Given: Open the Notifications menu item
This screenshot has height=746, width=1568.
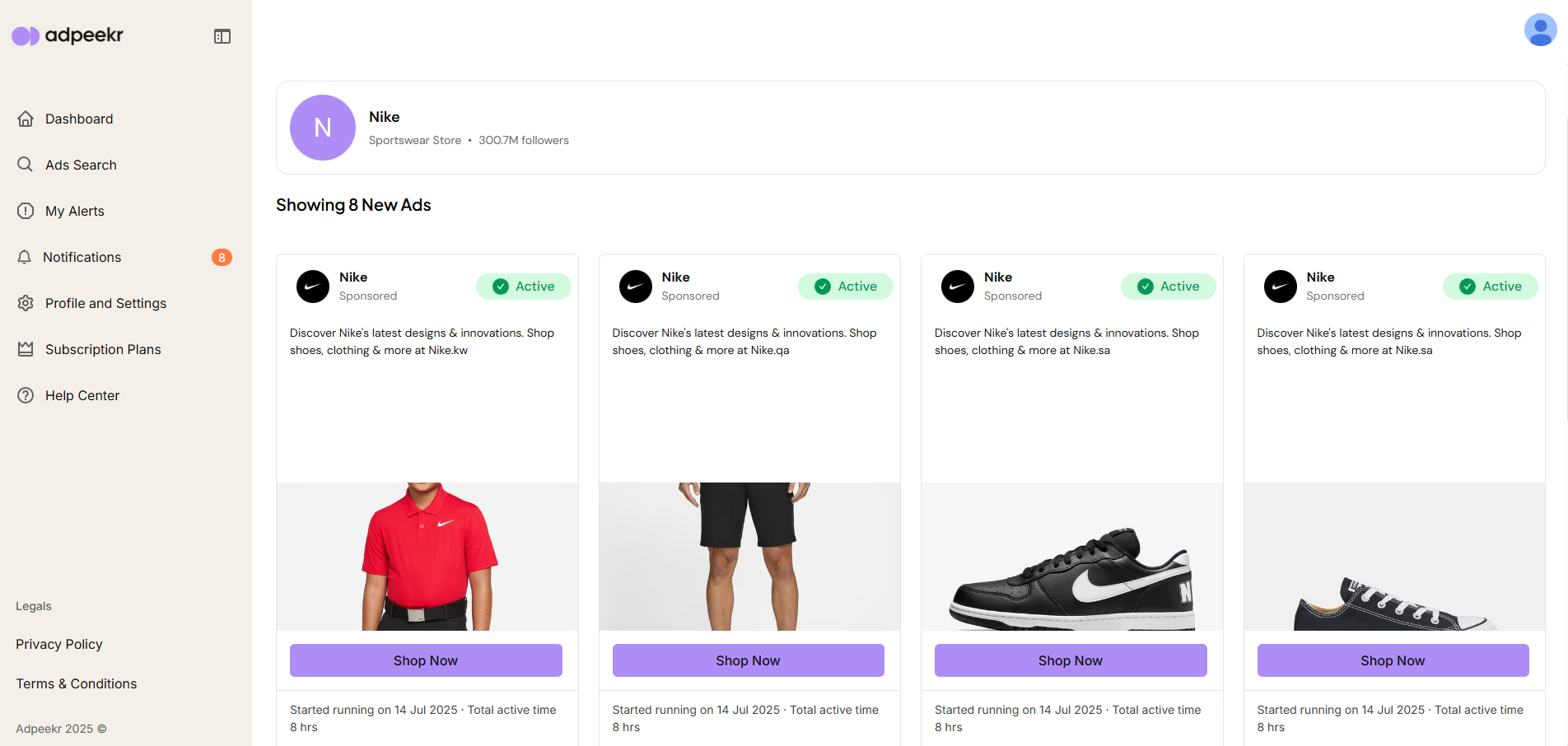Looking at the screenshot, I should coord(82,257).
